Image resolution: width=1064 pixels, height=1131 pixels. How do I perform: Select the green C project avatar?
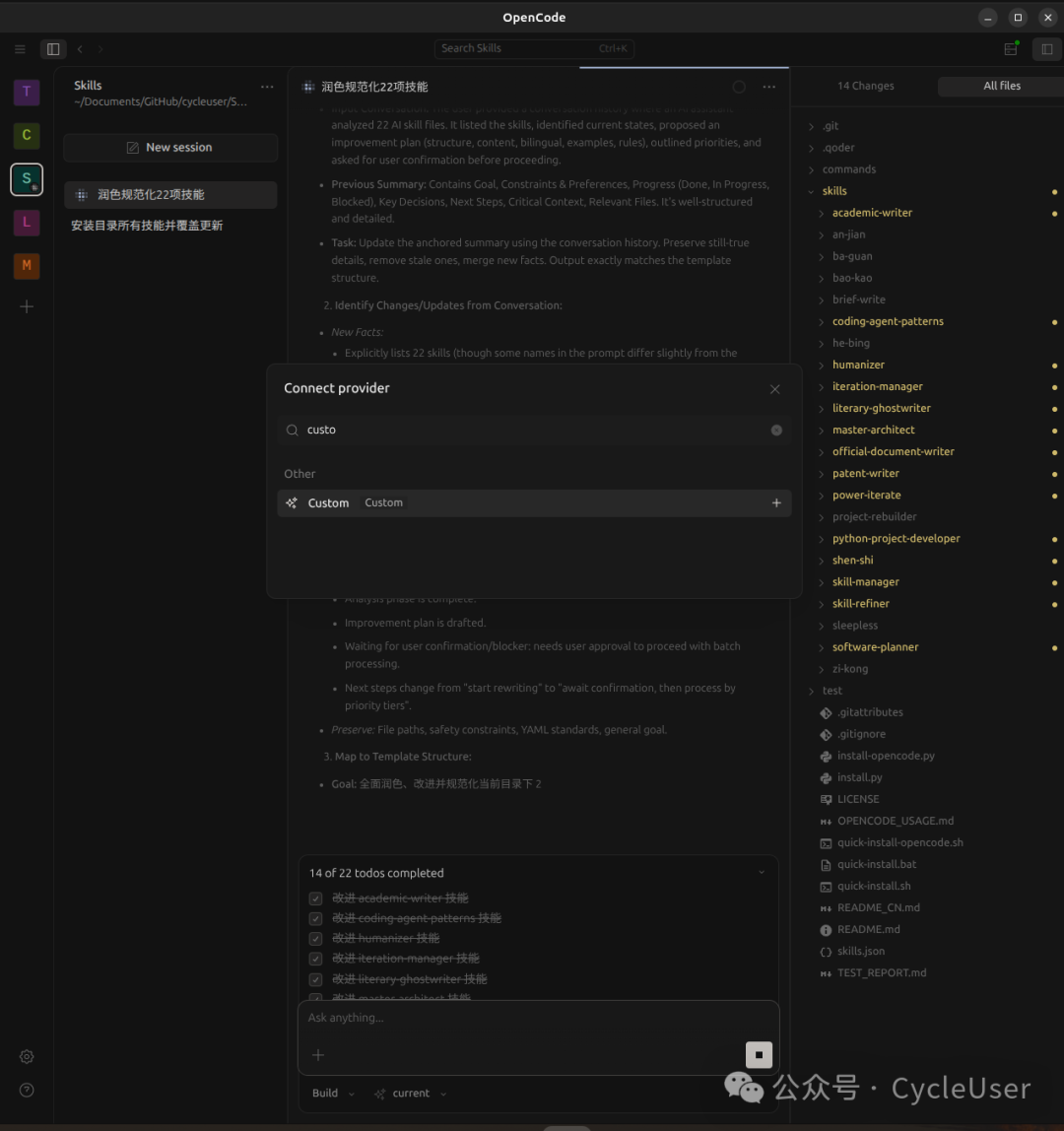27,135
